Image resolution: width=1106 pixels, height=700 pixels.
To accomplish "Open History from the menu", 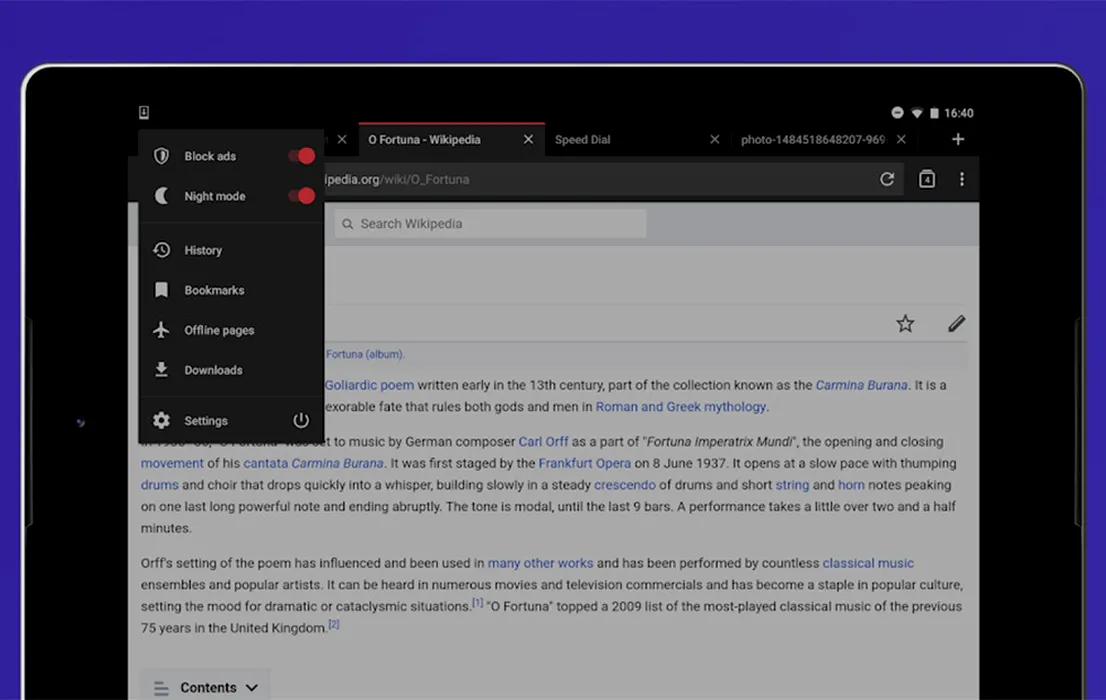I will coord(231,251).
